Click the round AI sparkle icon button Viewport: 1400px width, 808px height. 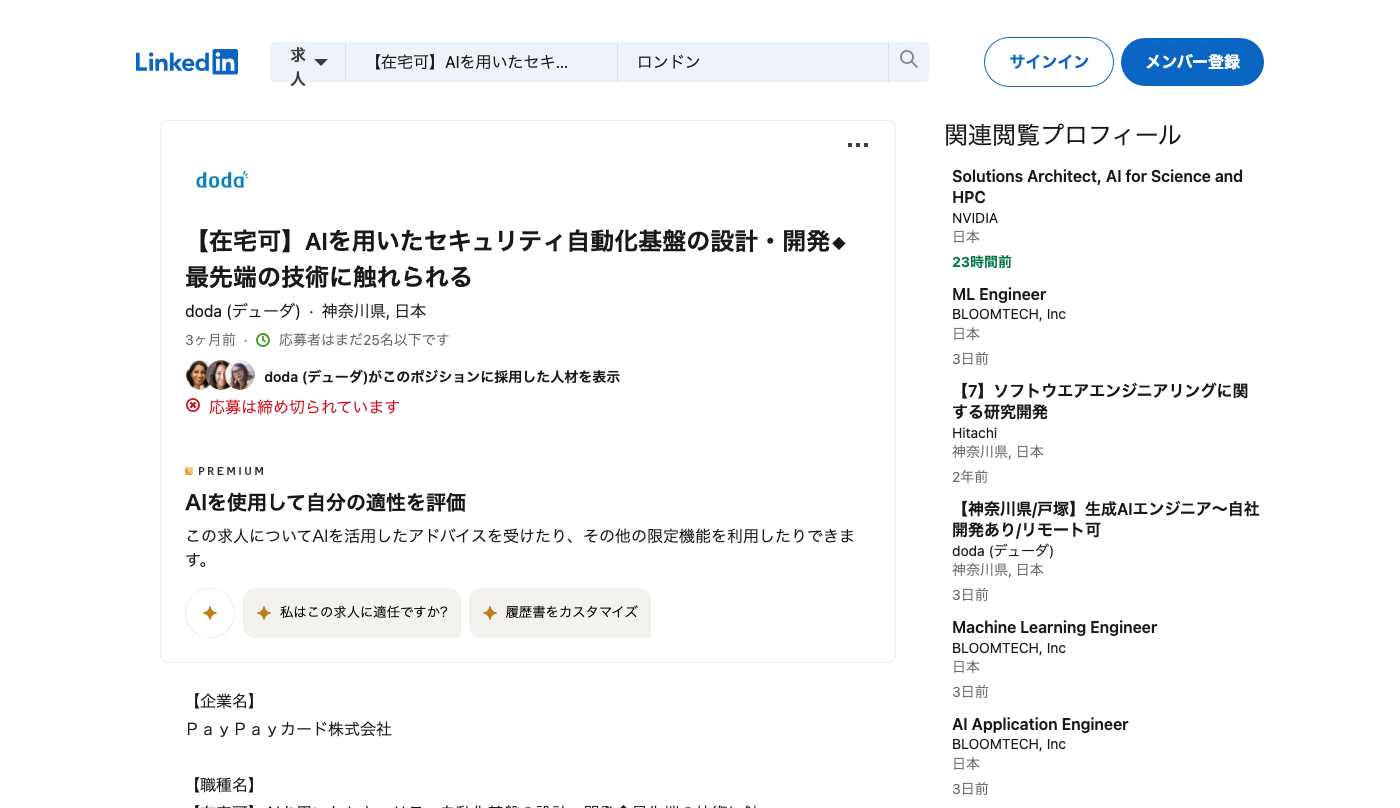coord(210,613)
